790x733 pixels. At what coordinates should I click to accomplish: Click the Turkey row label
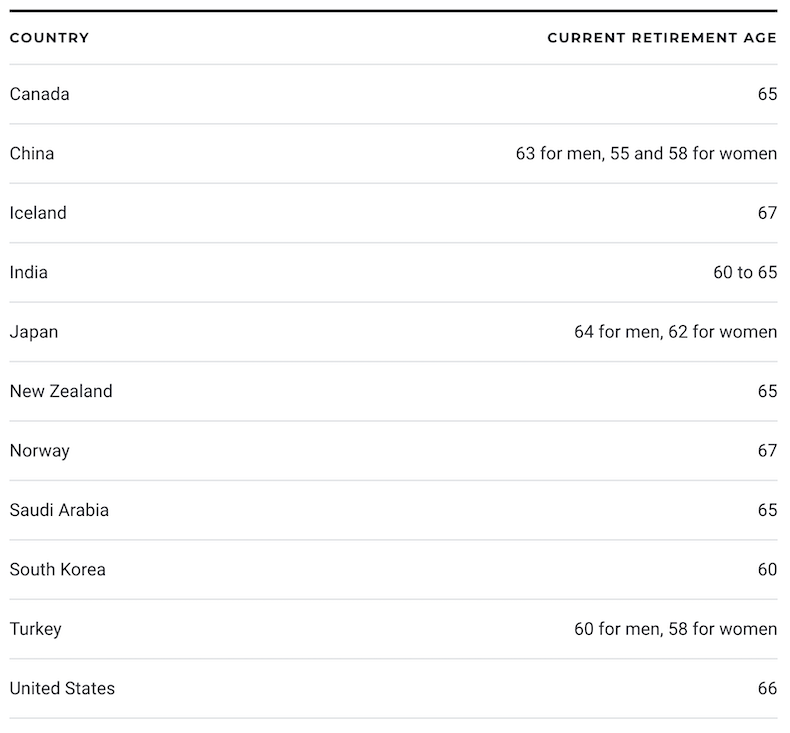tap(35, 629)
